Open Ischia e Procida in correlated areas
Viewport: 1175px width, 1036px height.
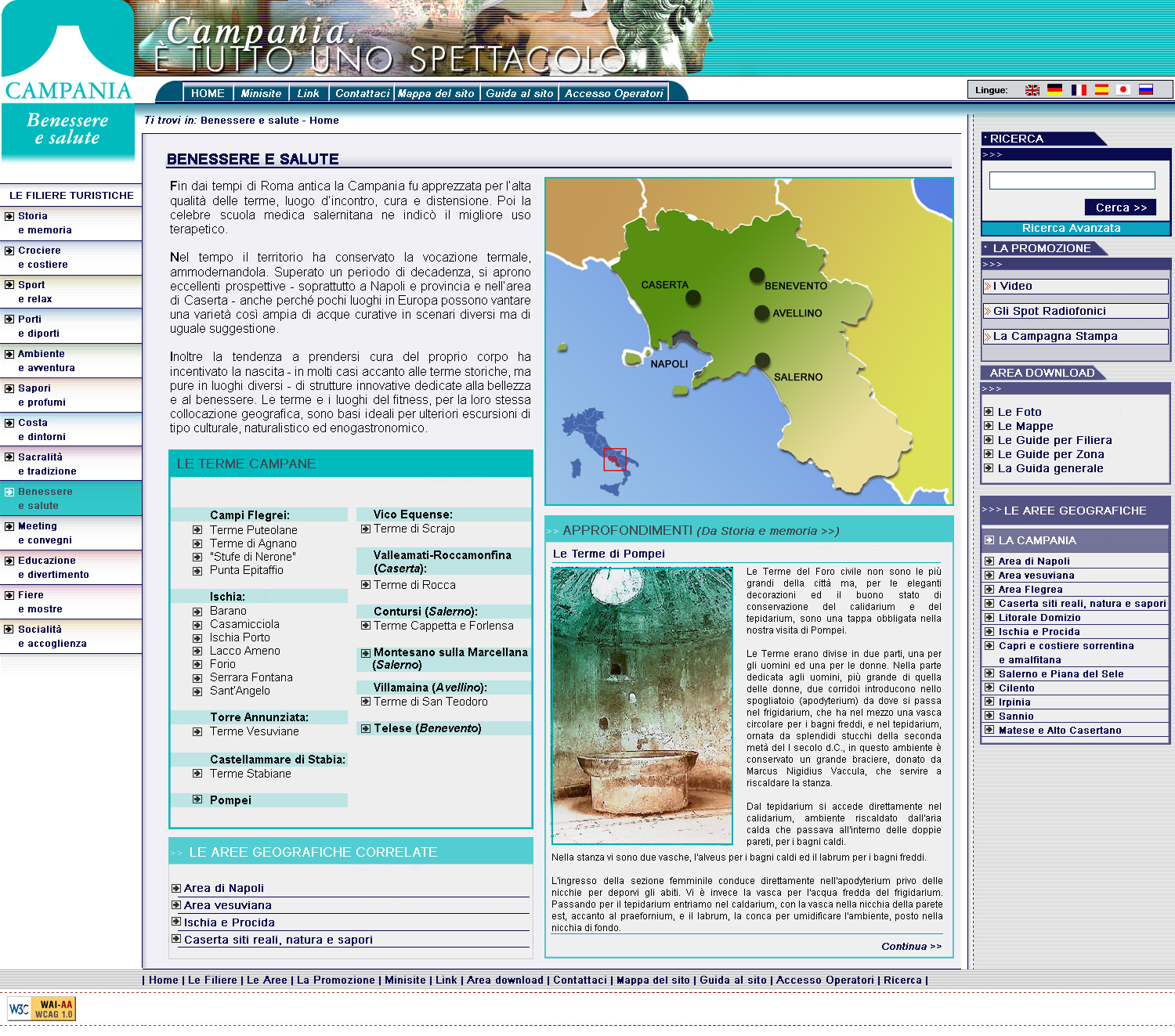229,922
